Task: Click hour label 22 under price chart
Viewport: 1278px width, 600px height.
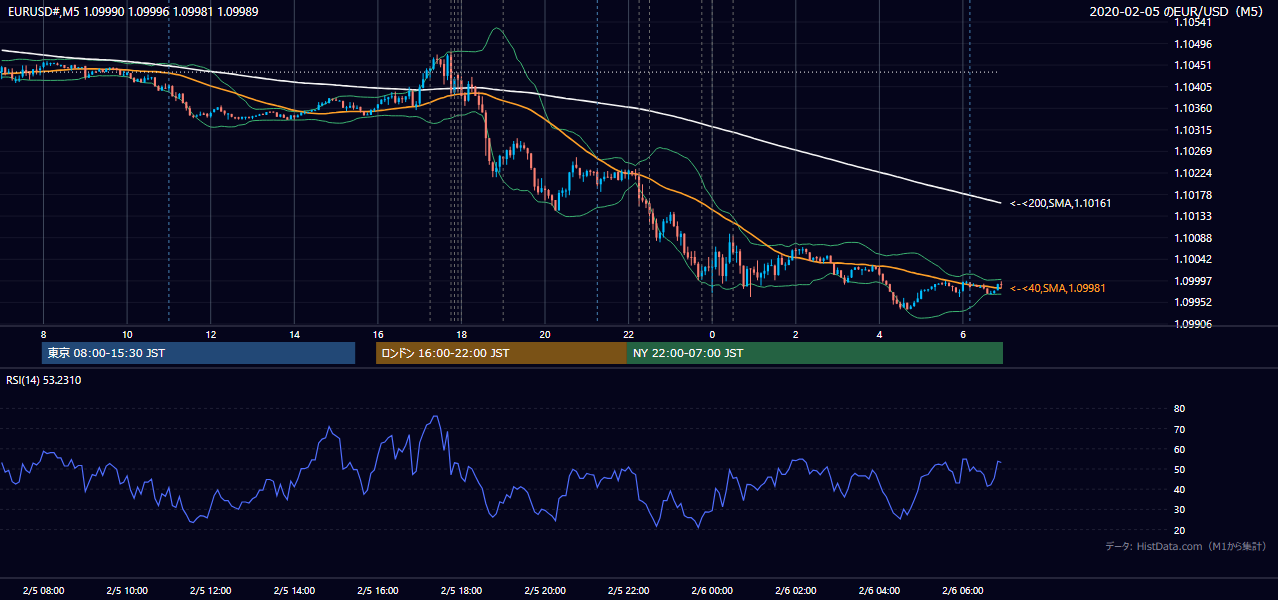Action: pos(629,334)
